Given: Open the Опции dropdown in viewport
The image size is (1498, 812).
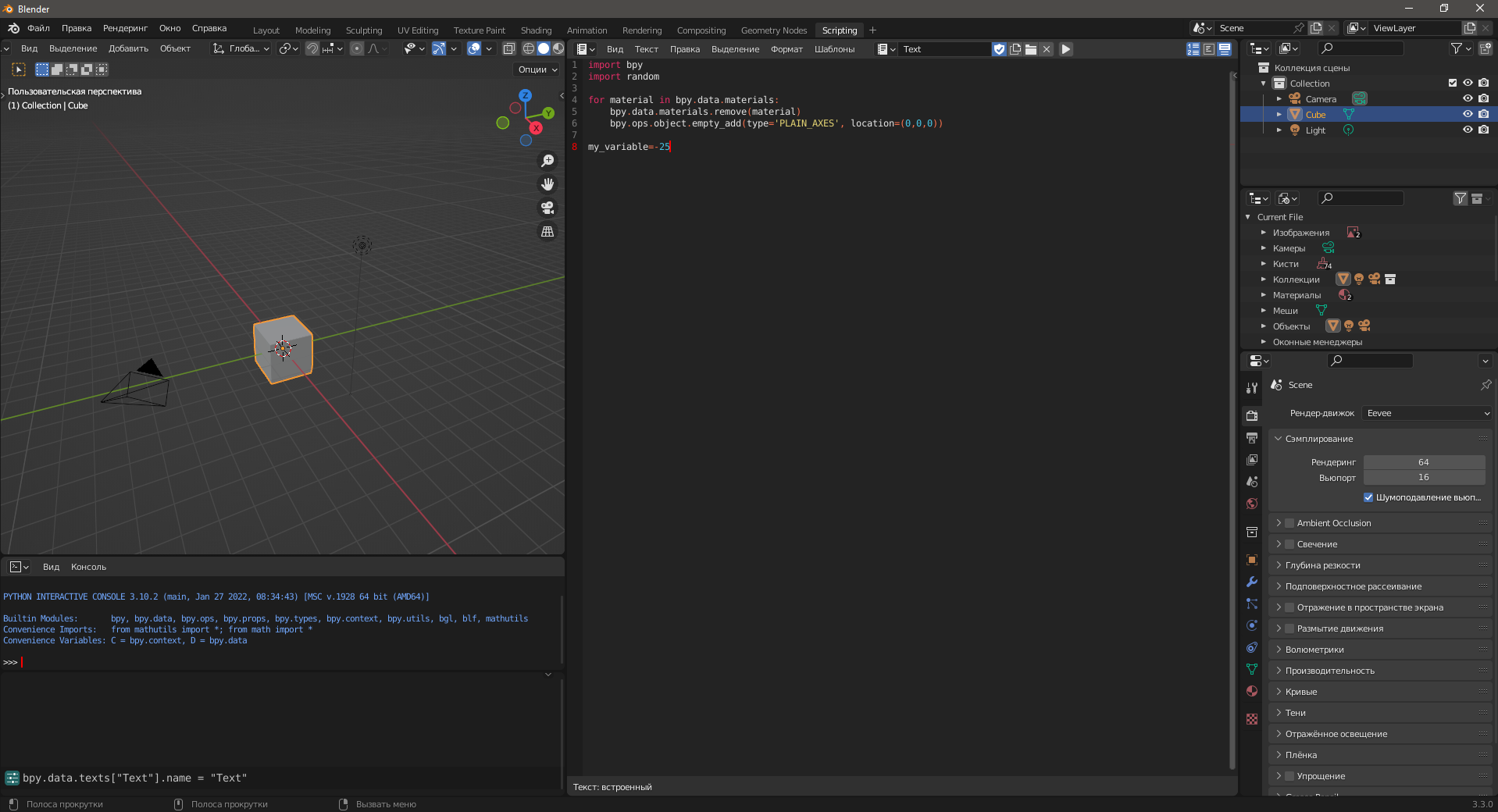Looking at the screenshot, I should (537, 69).
